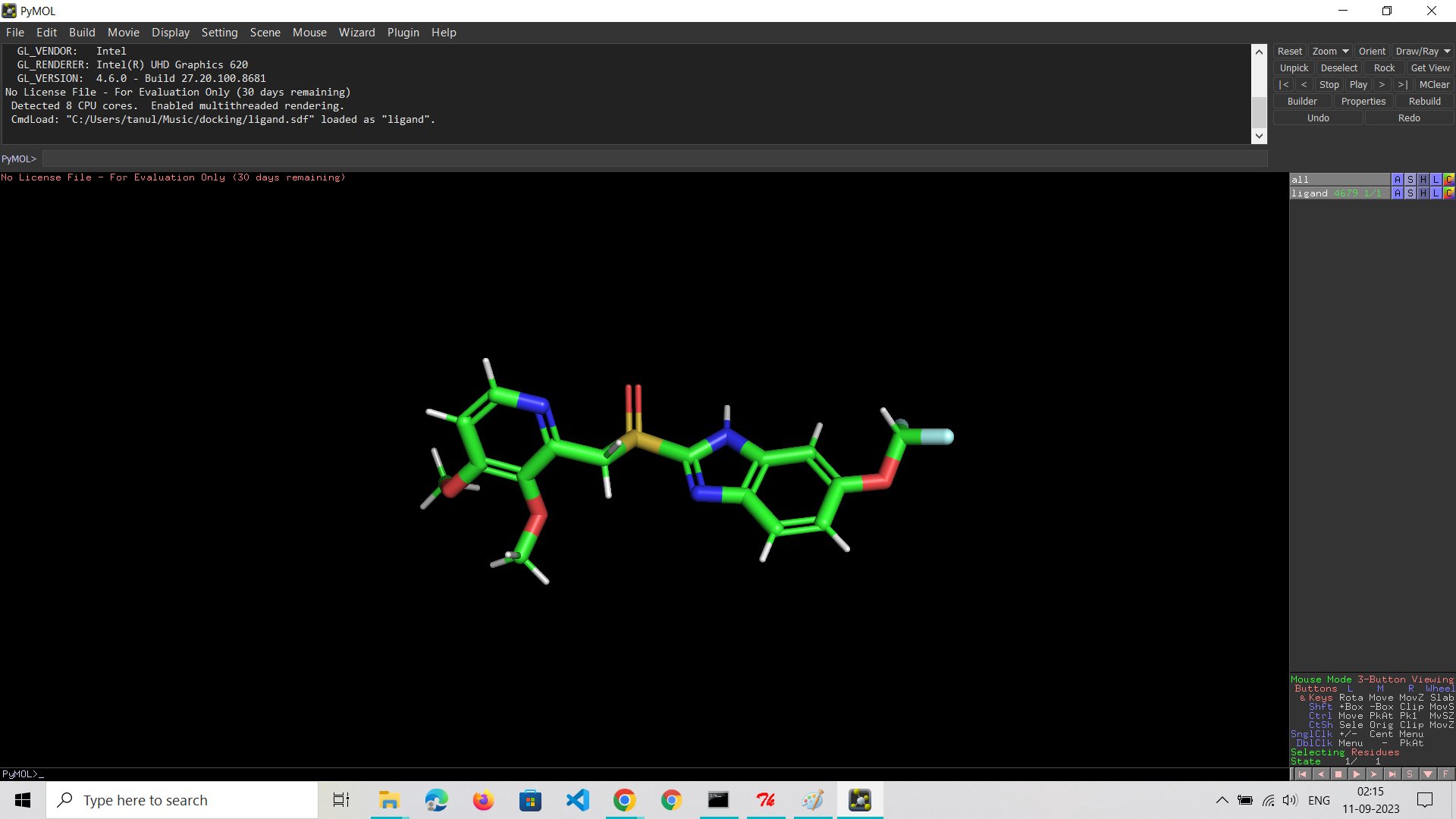
Task: Open the Properties panel
Action: tap(1363, 102)
